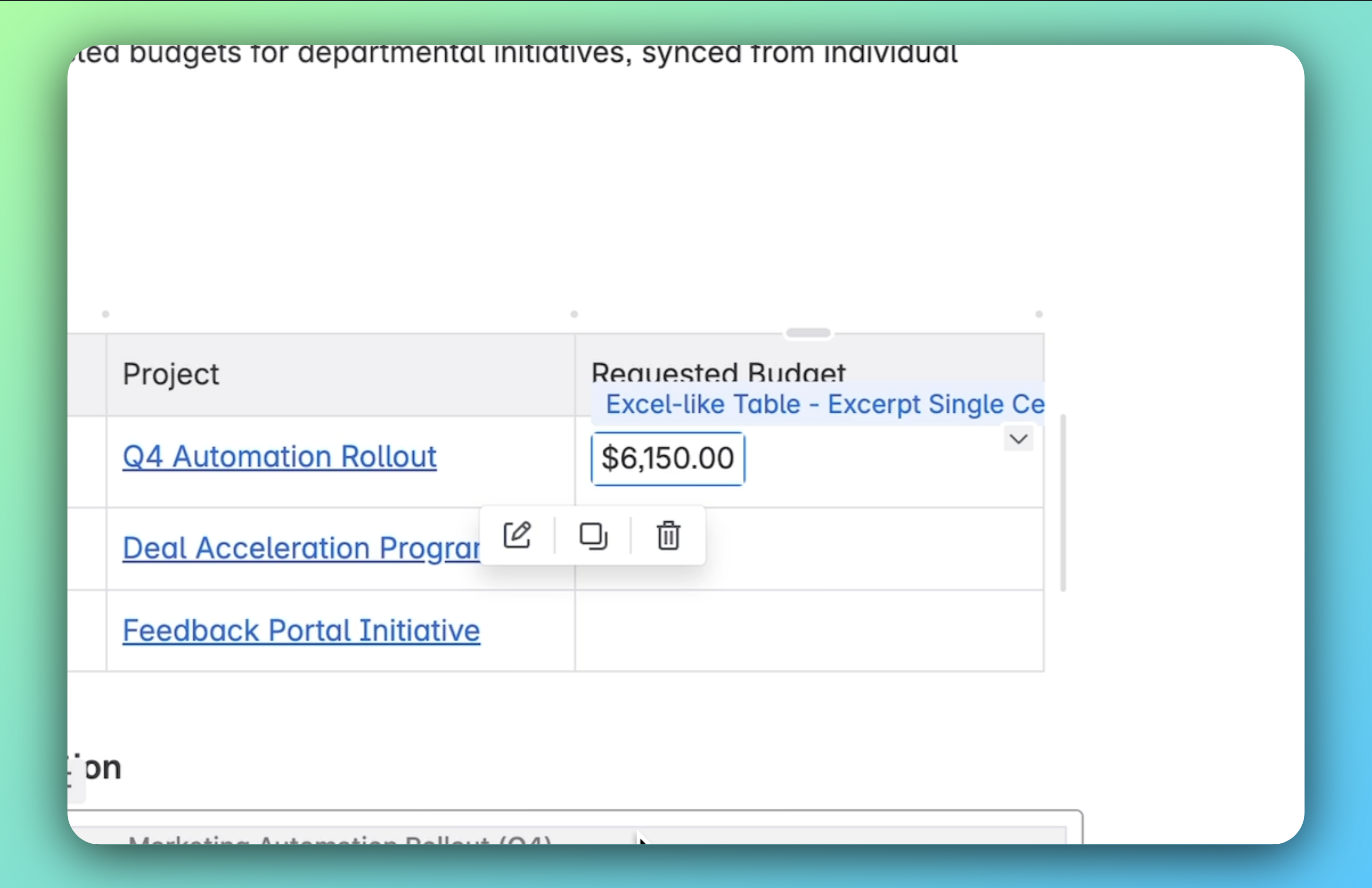
Task: Click the edit pencil icon in floating toolbar
Action: pyautogui.click(x=517, y=535)
